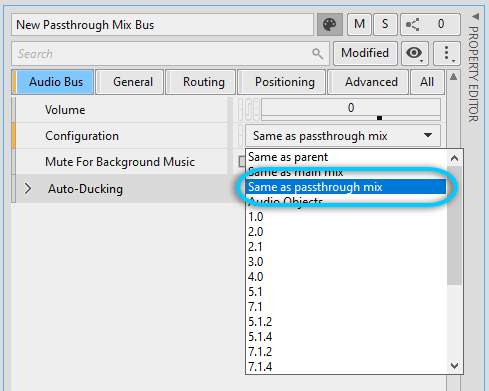Click the Volume link indicator icon
Screen dimensions: 489x391
click(x=249, y=109)
